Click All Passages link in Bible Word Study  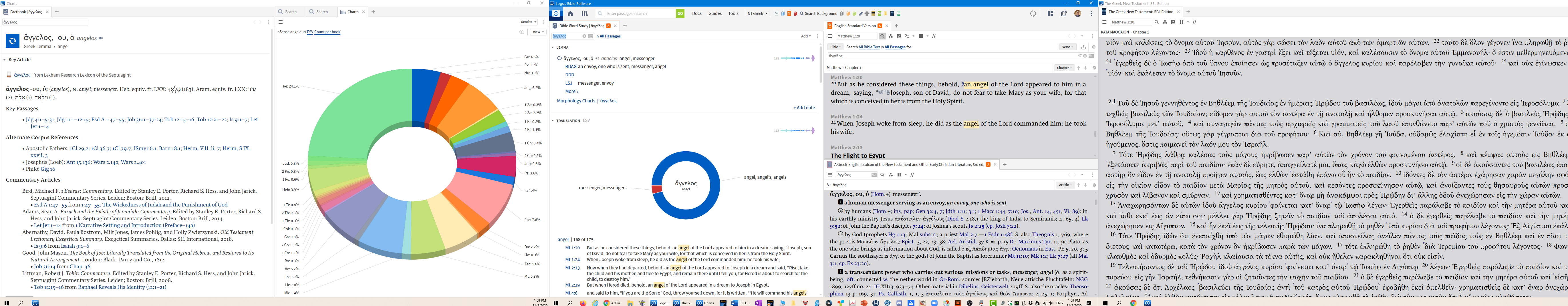610,37
